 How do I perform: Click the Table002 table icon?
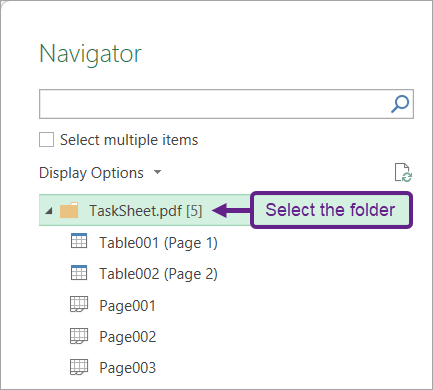[79, 272]
